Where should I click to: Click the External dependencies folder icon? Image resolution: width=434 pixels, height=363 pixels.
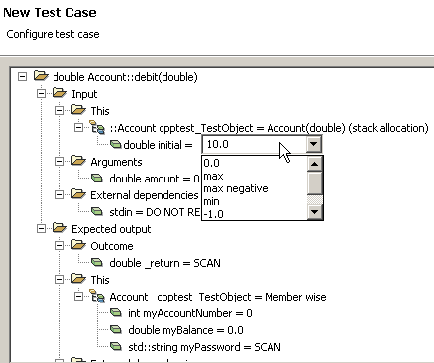(x=78, y=193)
